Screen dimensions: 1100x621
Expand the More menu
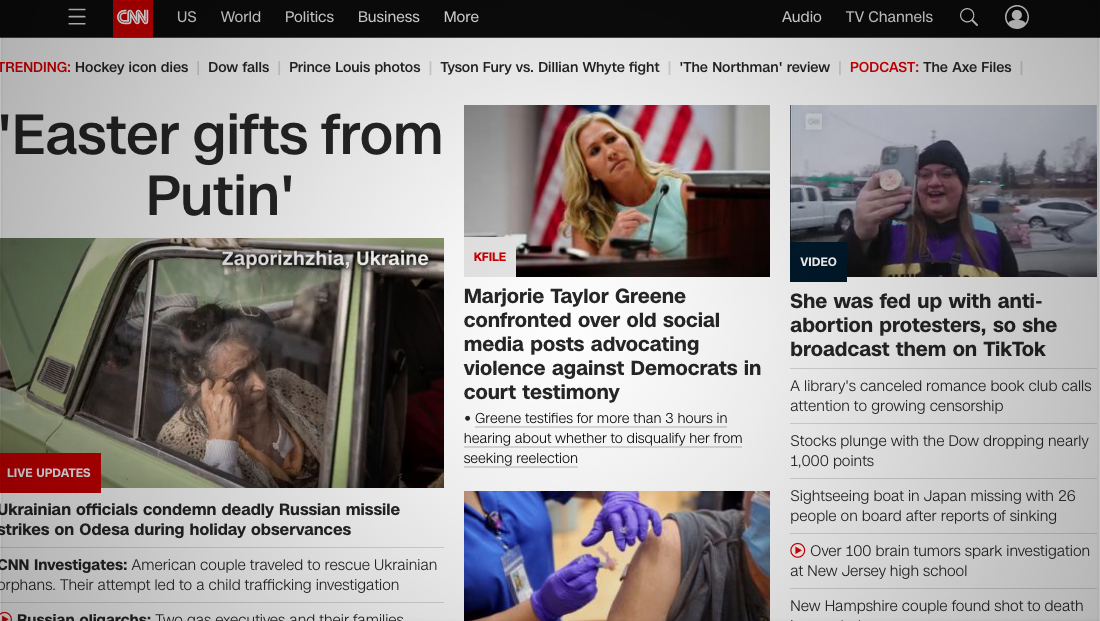click(x=461, y=17)
